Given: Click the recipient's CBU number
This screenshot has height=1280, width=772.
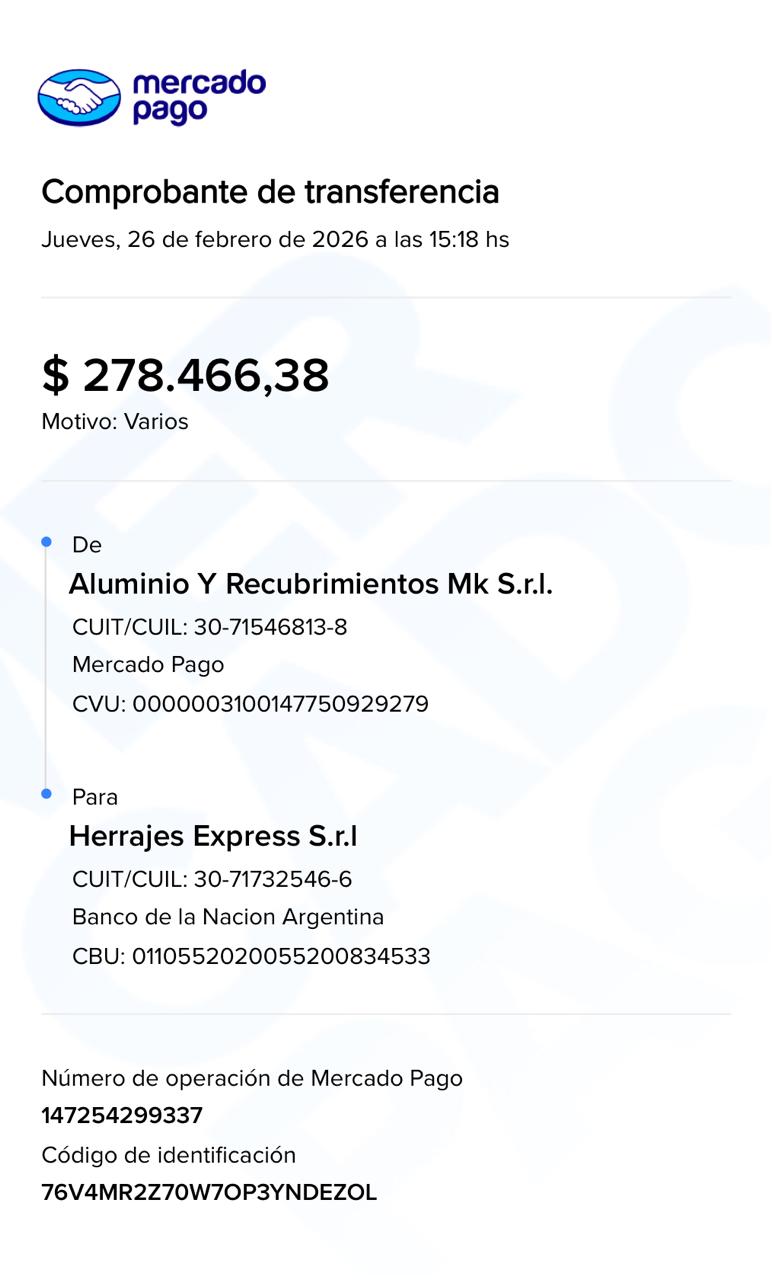Looking at the screenshot, I should tap(281, 956).
